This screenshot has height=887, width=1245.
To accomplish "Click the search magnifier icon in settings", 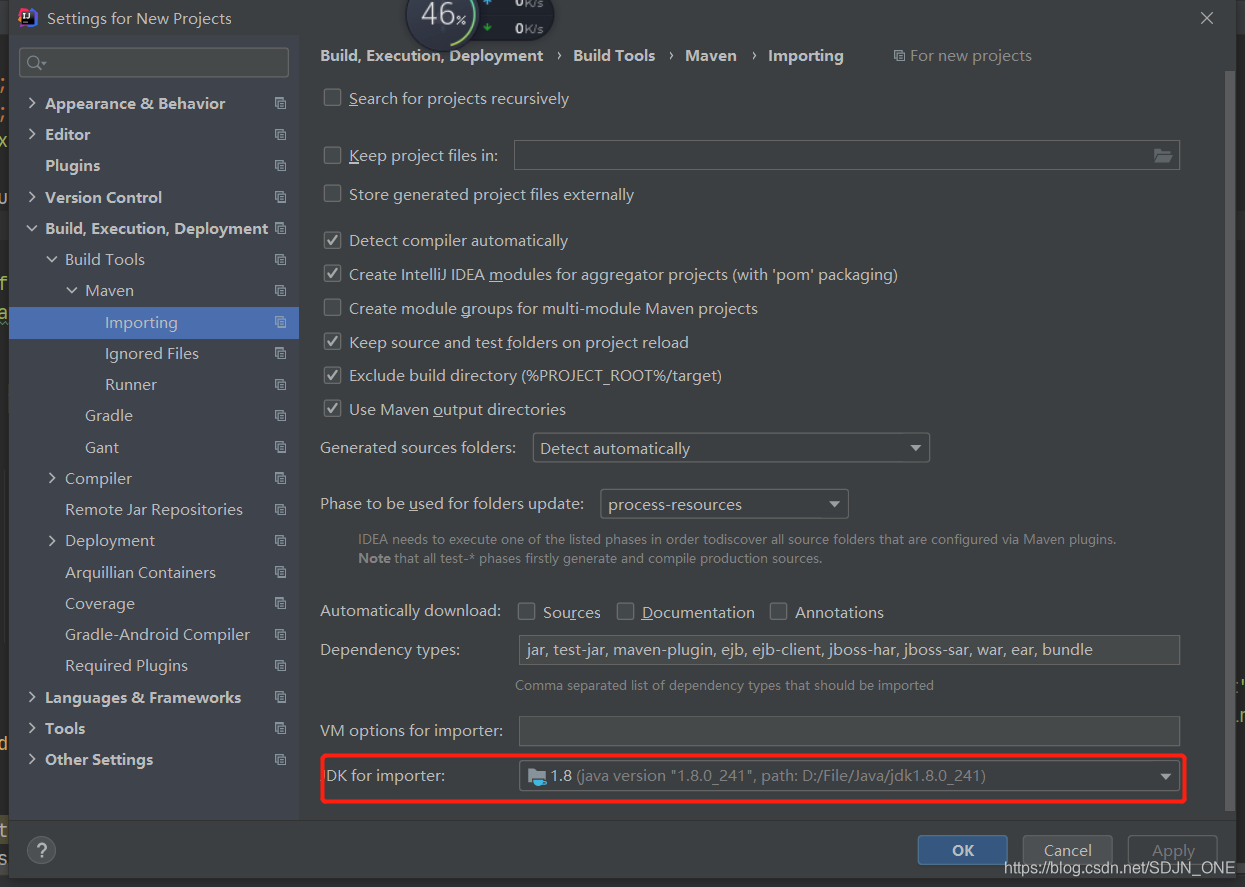I will (x=35, y=63).
